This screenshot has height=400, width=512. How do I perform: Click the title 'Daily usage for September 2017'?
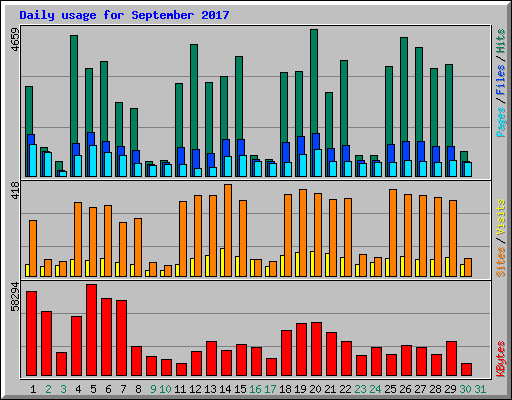click(124, 15)
